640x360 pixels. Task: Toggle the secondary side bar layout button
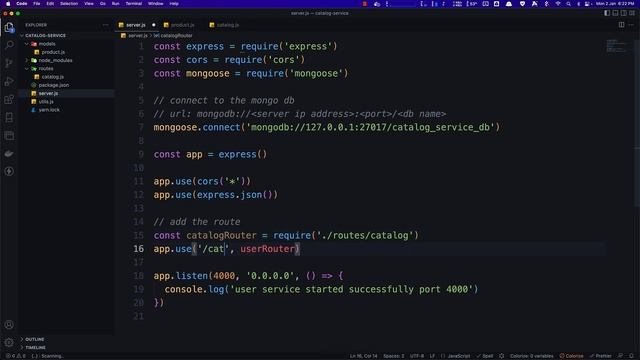click(x=624, y=13)
